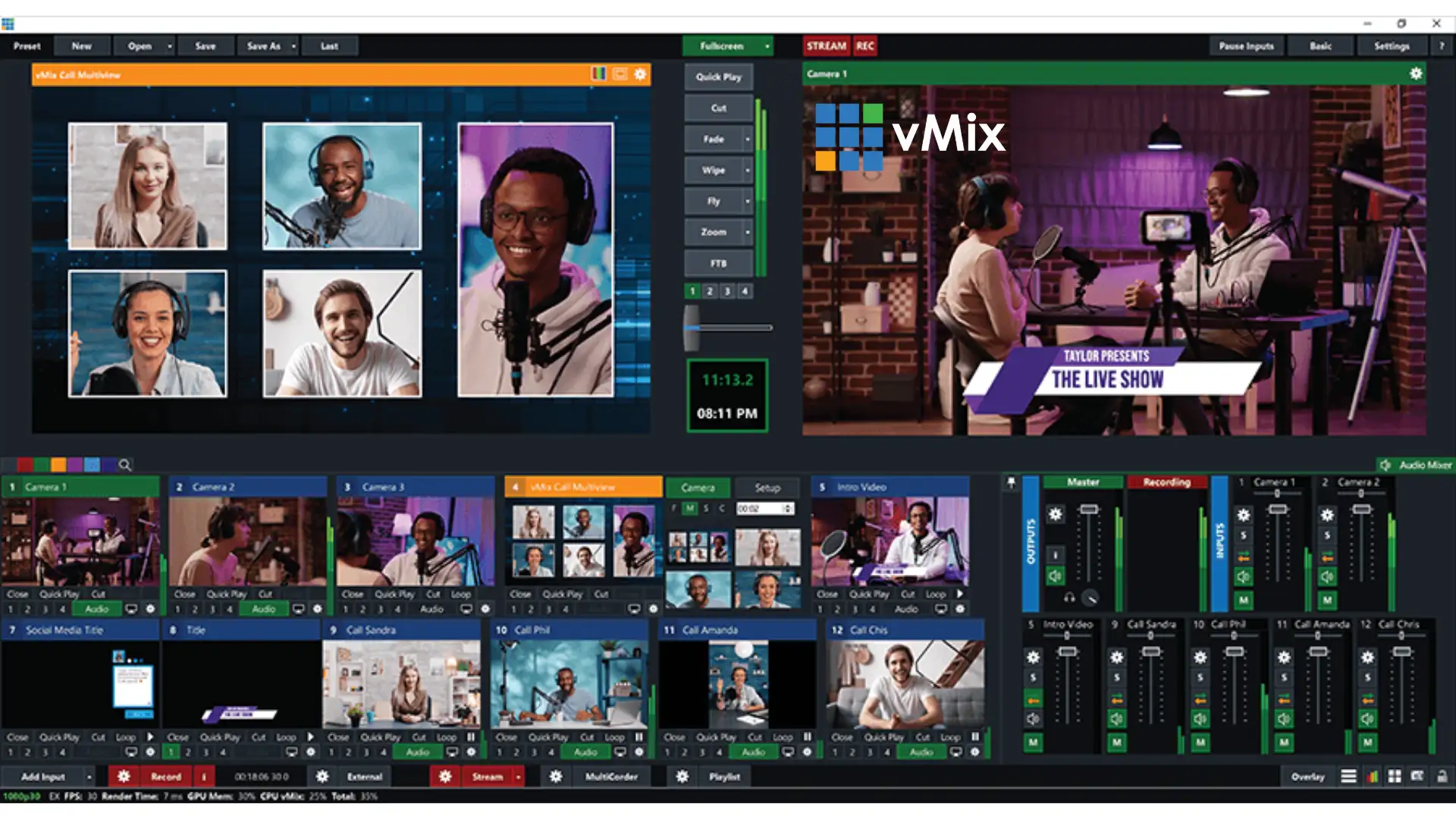
Task: Open Fly transition dropdown arrow
Action: coord(747,202)
